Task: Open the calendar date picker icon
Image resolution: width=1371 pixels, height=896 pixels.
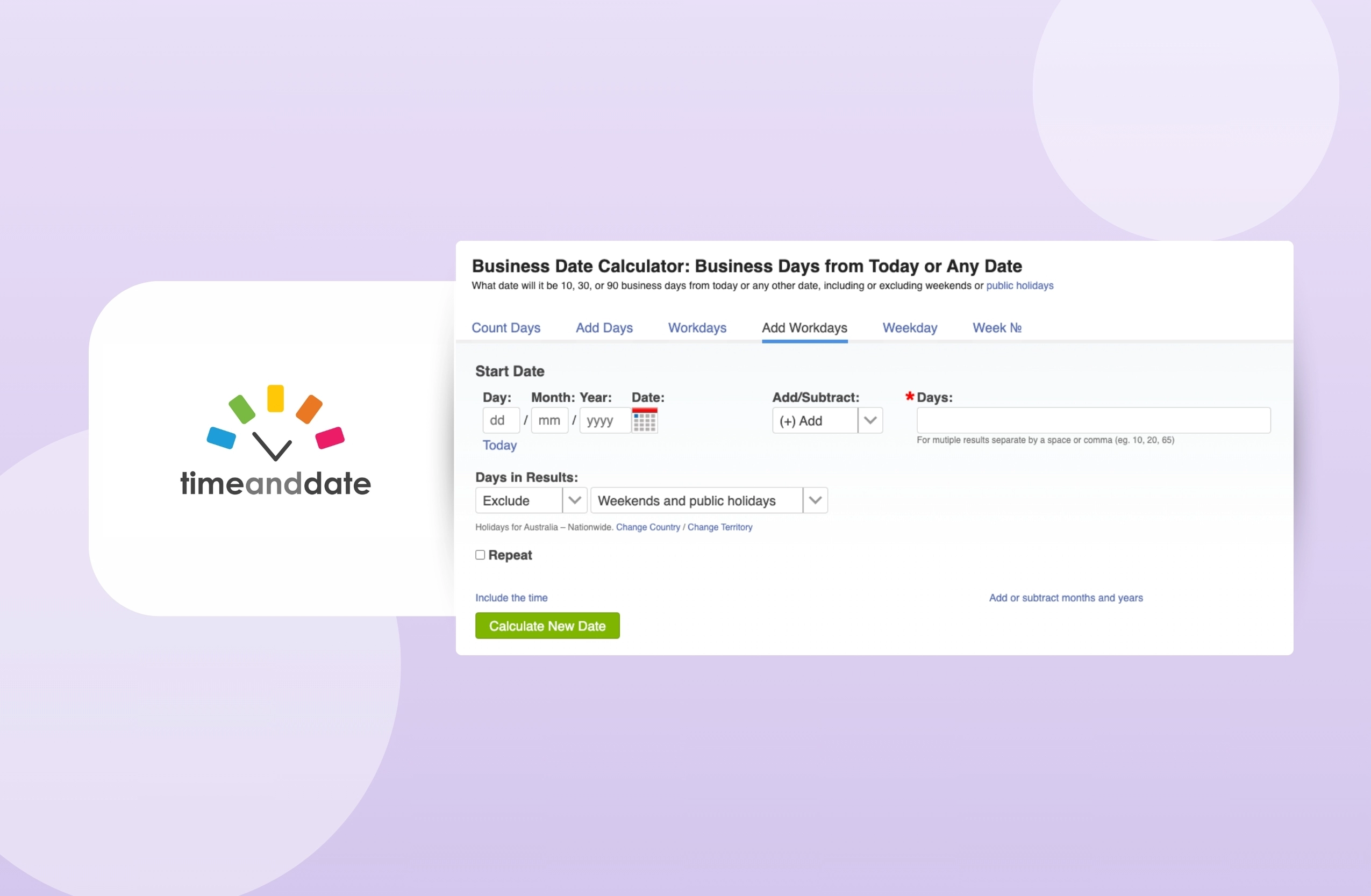Action: [645, 420]
